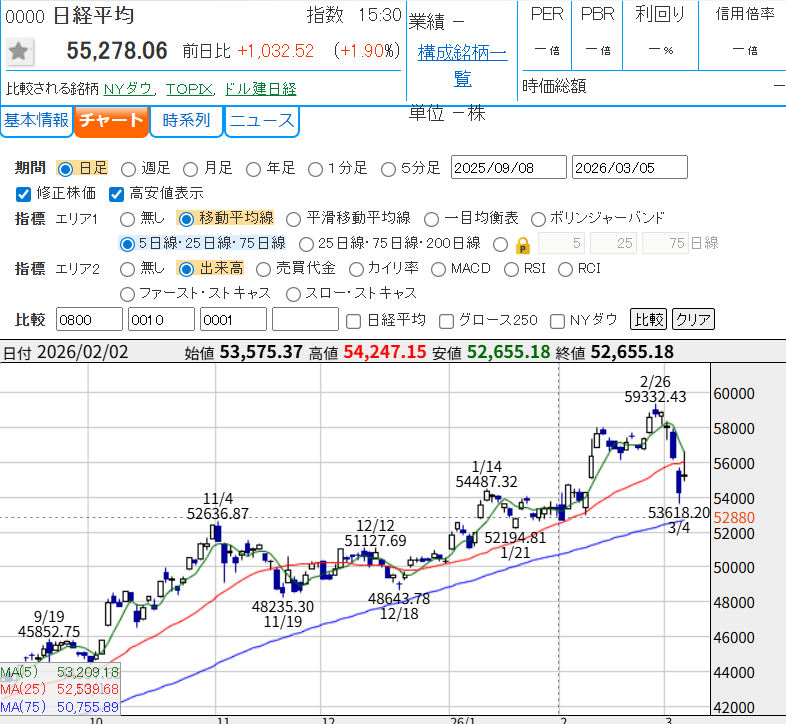Switch to the 基本情報 tab
This screenshot has width=786, height=724.
pyautogui.click(x=36, y=121)
